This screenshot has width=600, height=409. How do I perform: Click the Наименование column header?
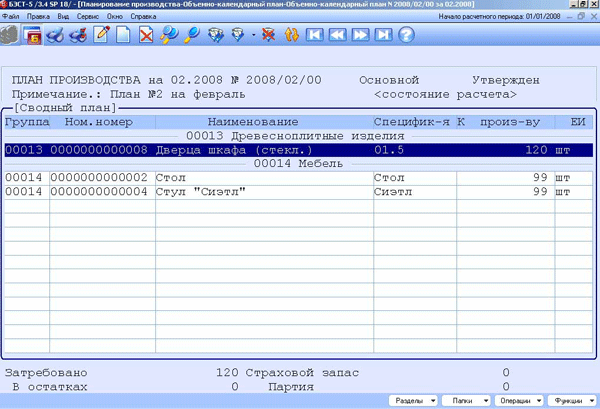point(264,122)
